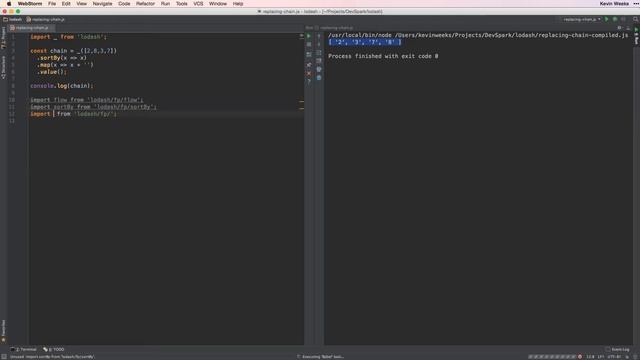Click the Stop icon in main toolbar
The height and width of the screenshot is (360, 640).
(623, 19)
